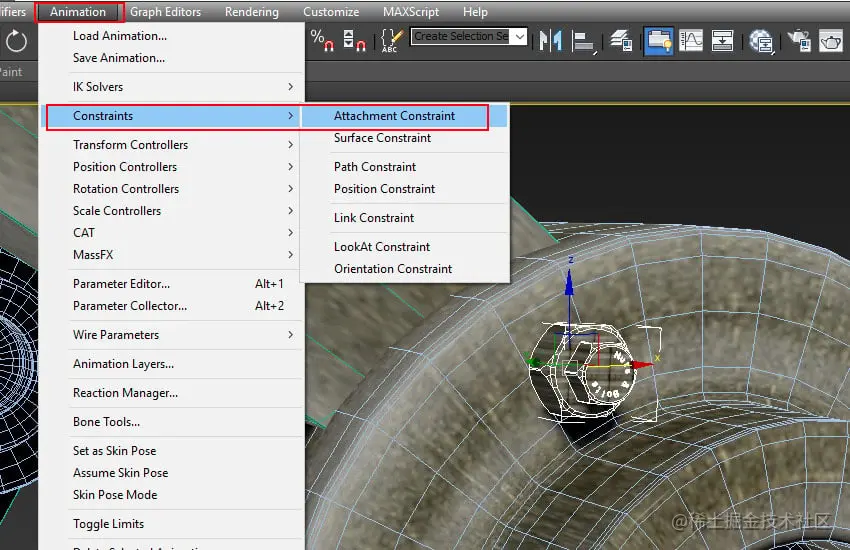Click the Render Setup teapot icon
Viewport: 850px width, 550px height.
799,40
